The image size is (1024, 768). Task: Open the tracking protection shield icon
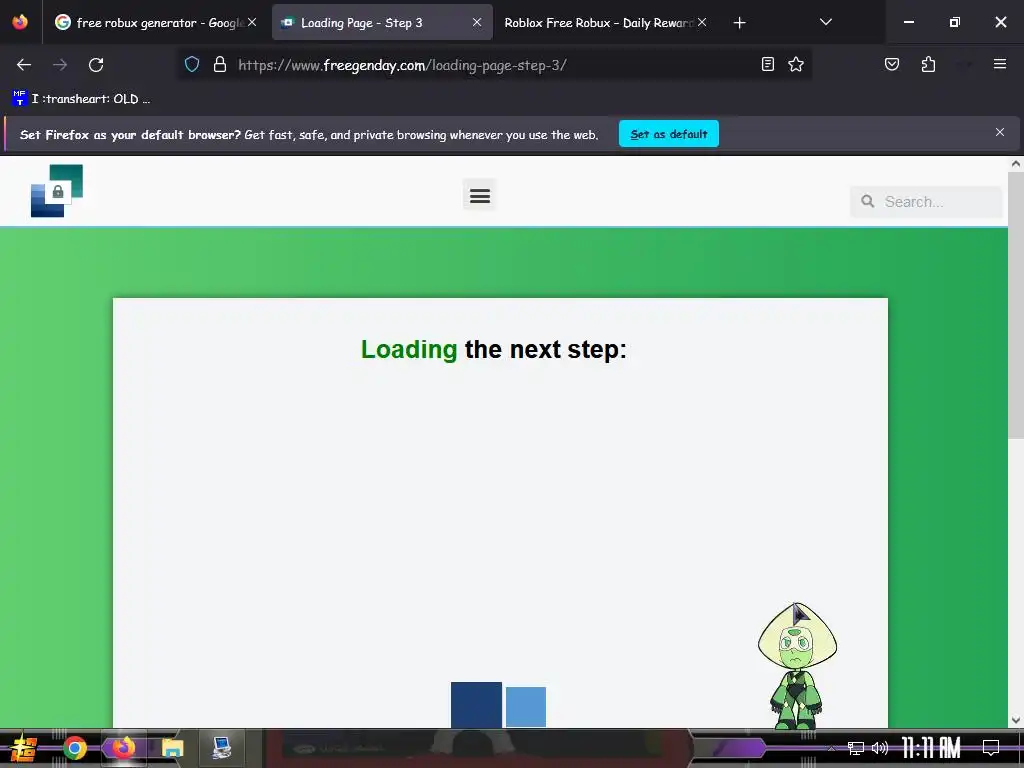coord(191,64)
